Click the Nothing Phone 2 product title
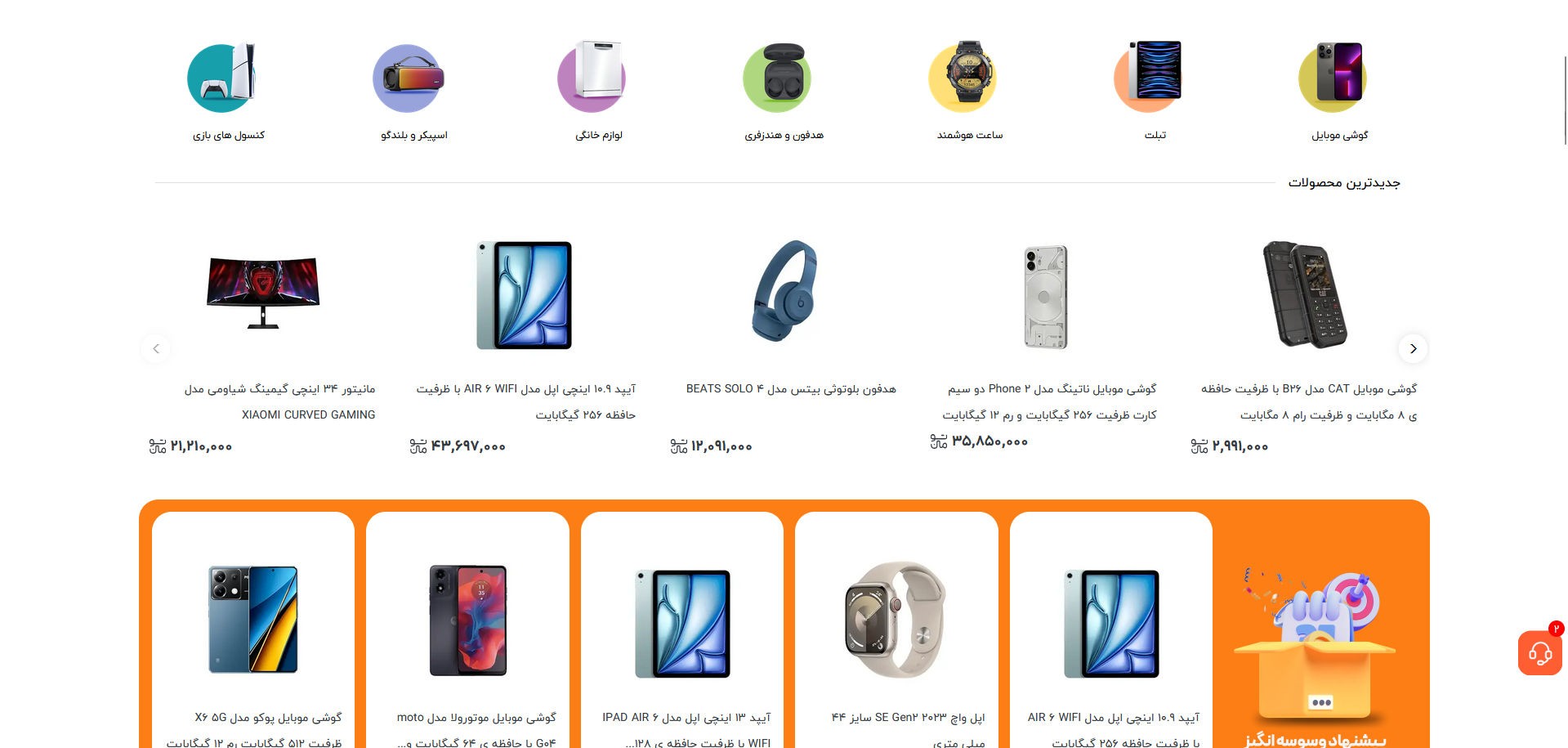The width and height of the screenshot is (1568, 748). (1050, 401)
